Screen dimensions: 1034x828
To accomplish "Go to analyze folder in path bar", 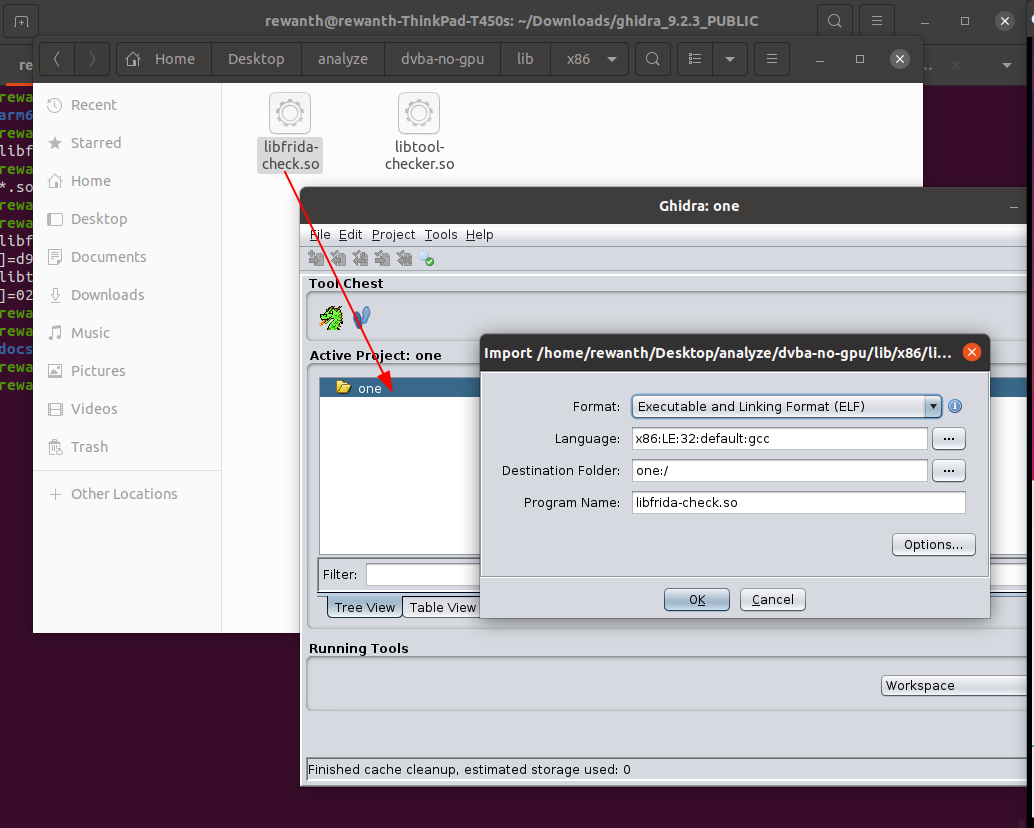I will coord(343,59).
